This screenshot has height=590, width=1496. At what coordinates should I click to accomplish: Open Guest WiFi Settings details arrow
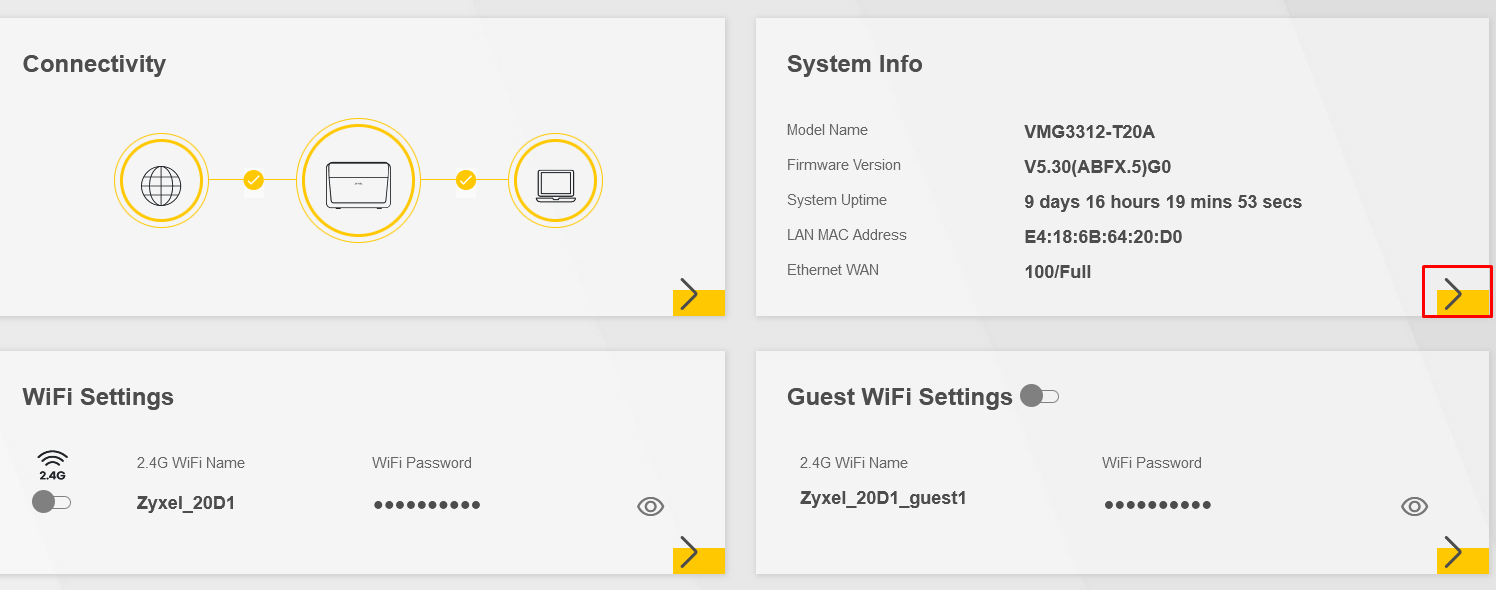(x=1462, y=553)
